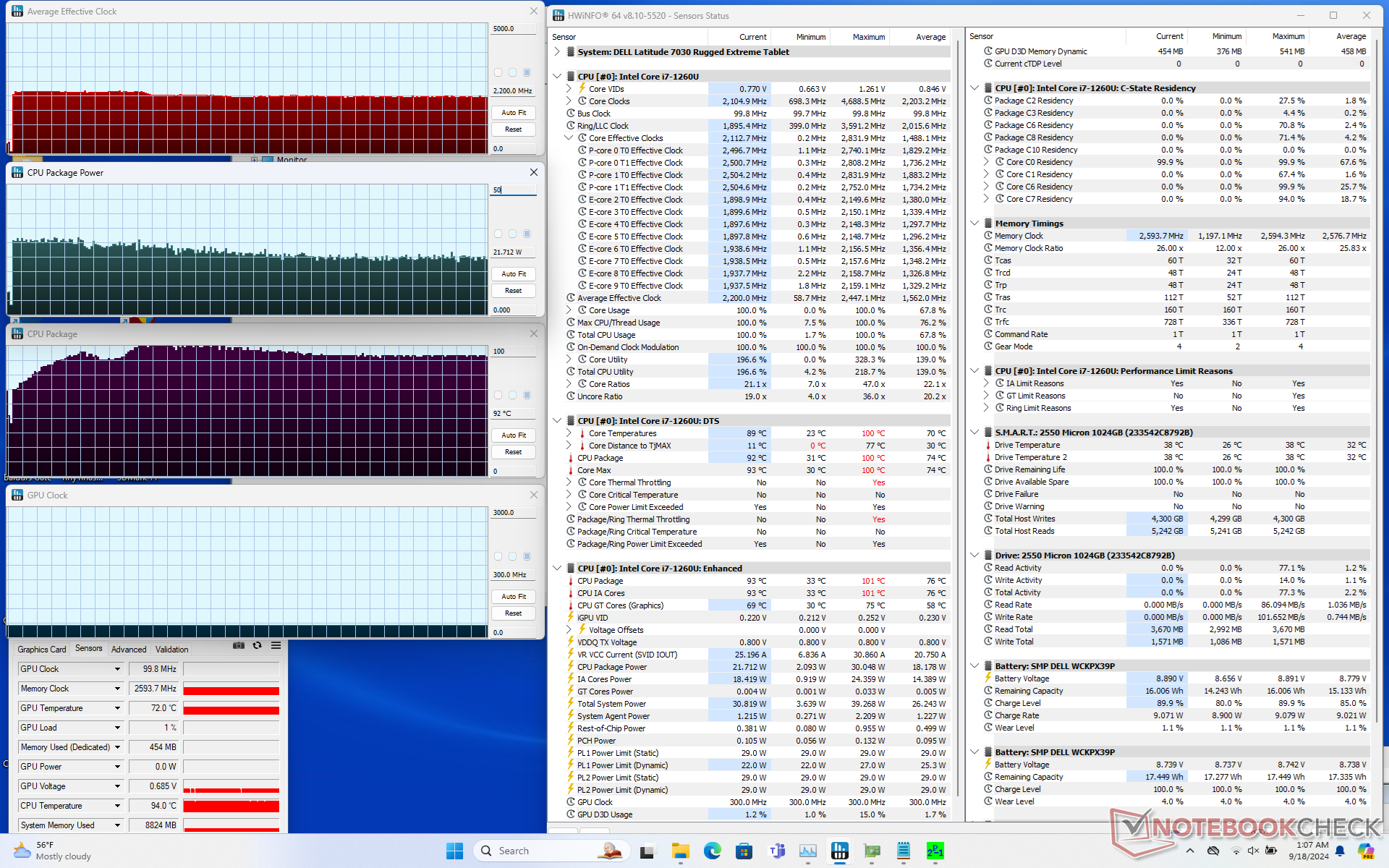Click the Windows Start button

click(454, 851)
